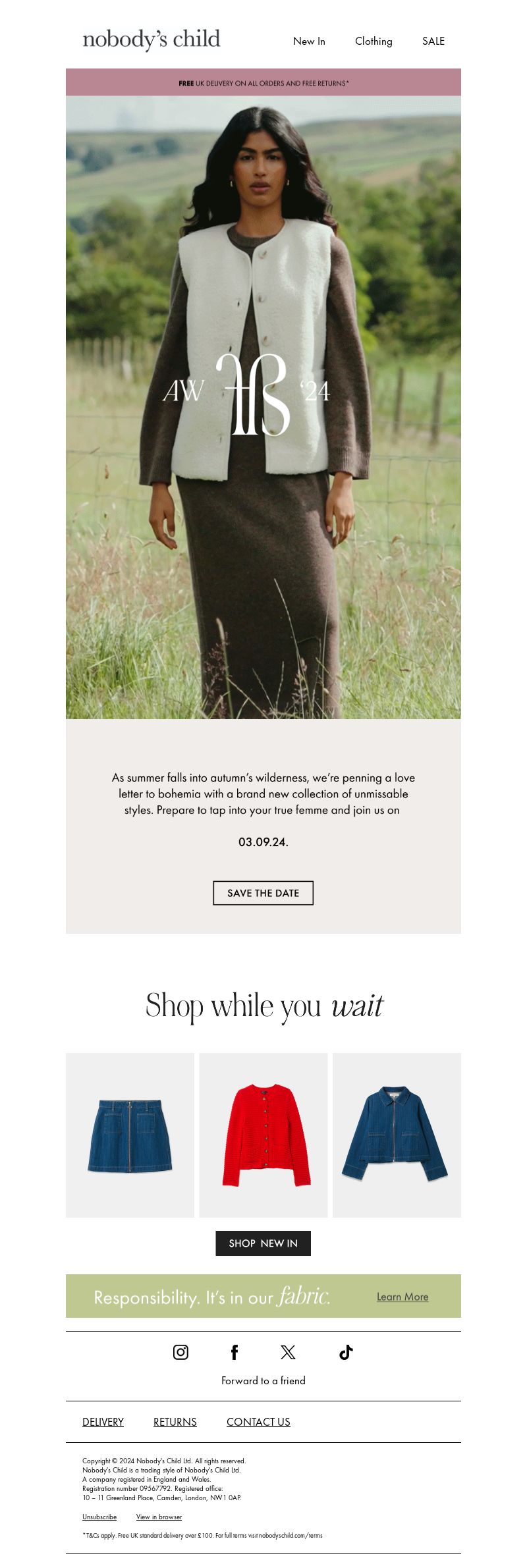Click the SAVE THE DATE button
Image resolution: width=527 pixels, height=1568 pixels.
coord(263,893)
